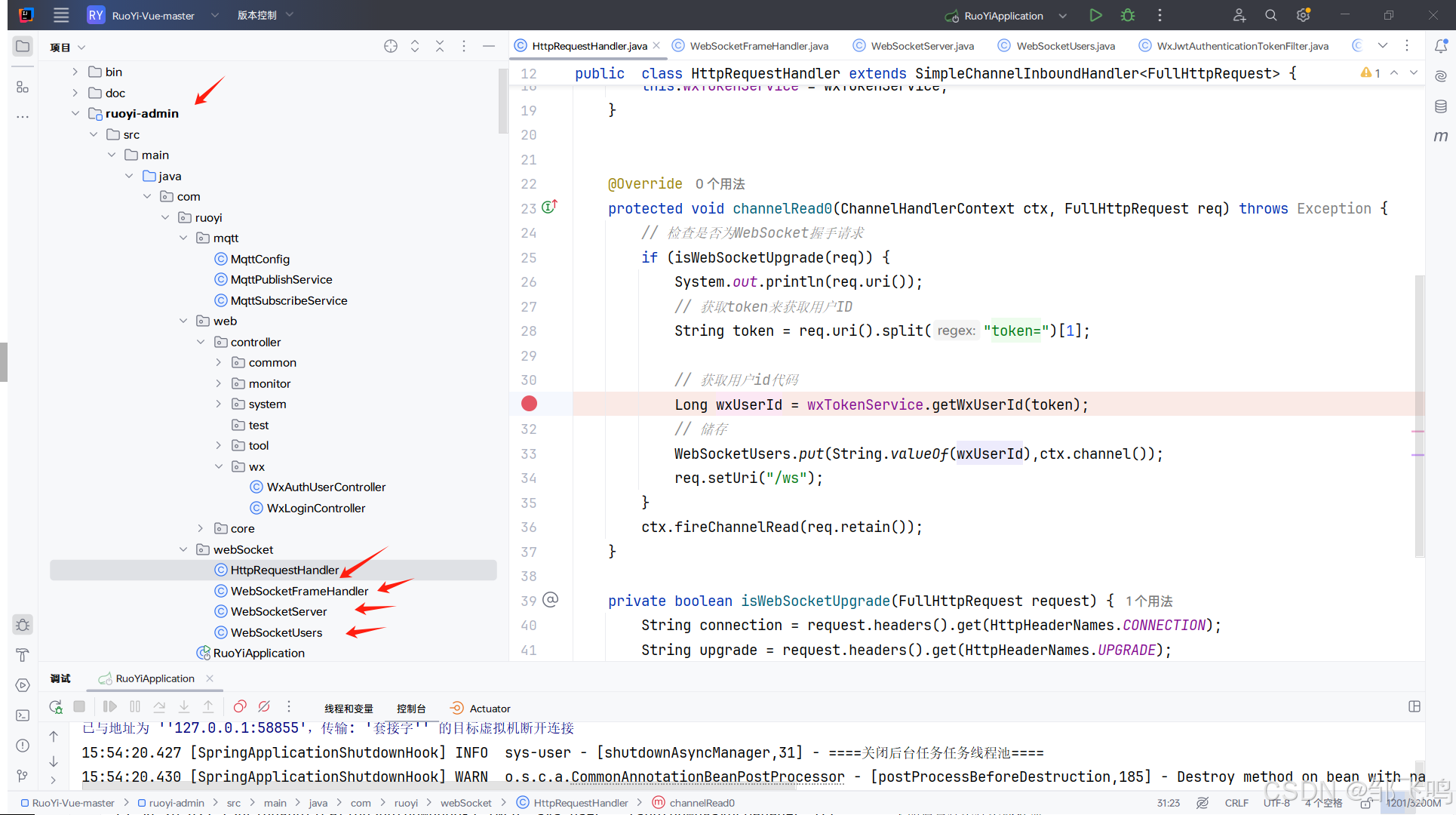The height and width of the screenshot is (815, 1456).
Task: View breakpoints with the red circles icon
Action: tap(240, 707)
